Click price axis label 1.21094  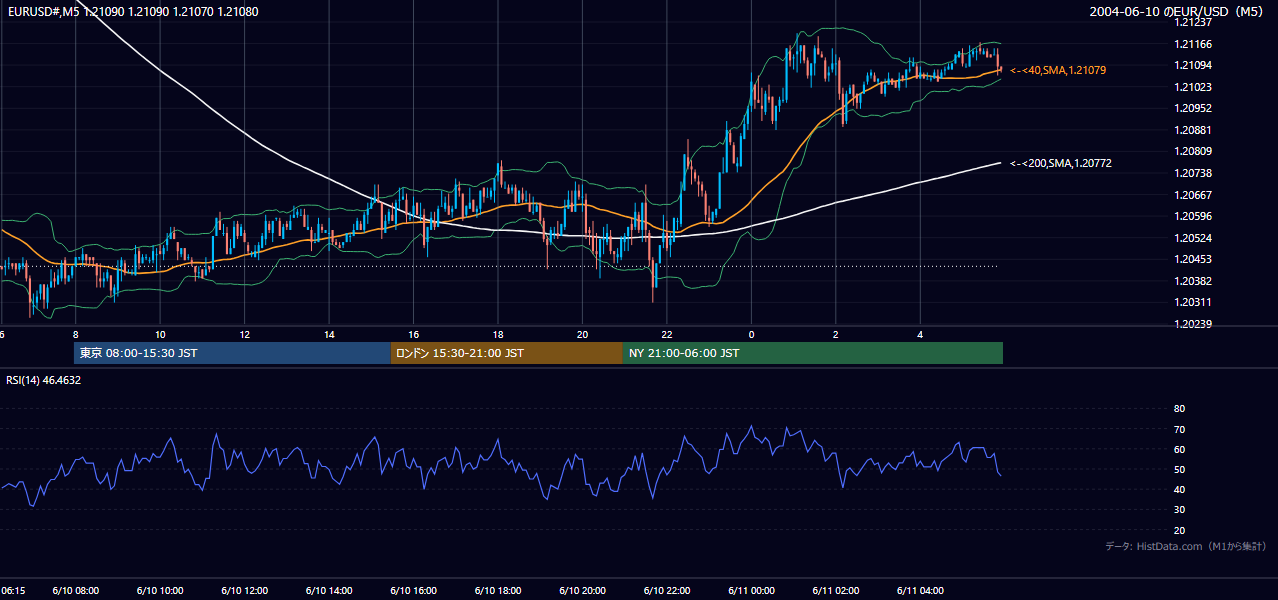1192,65
